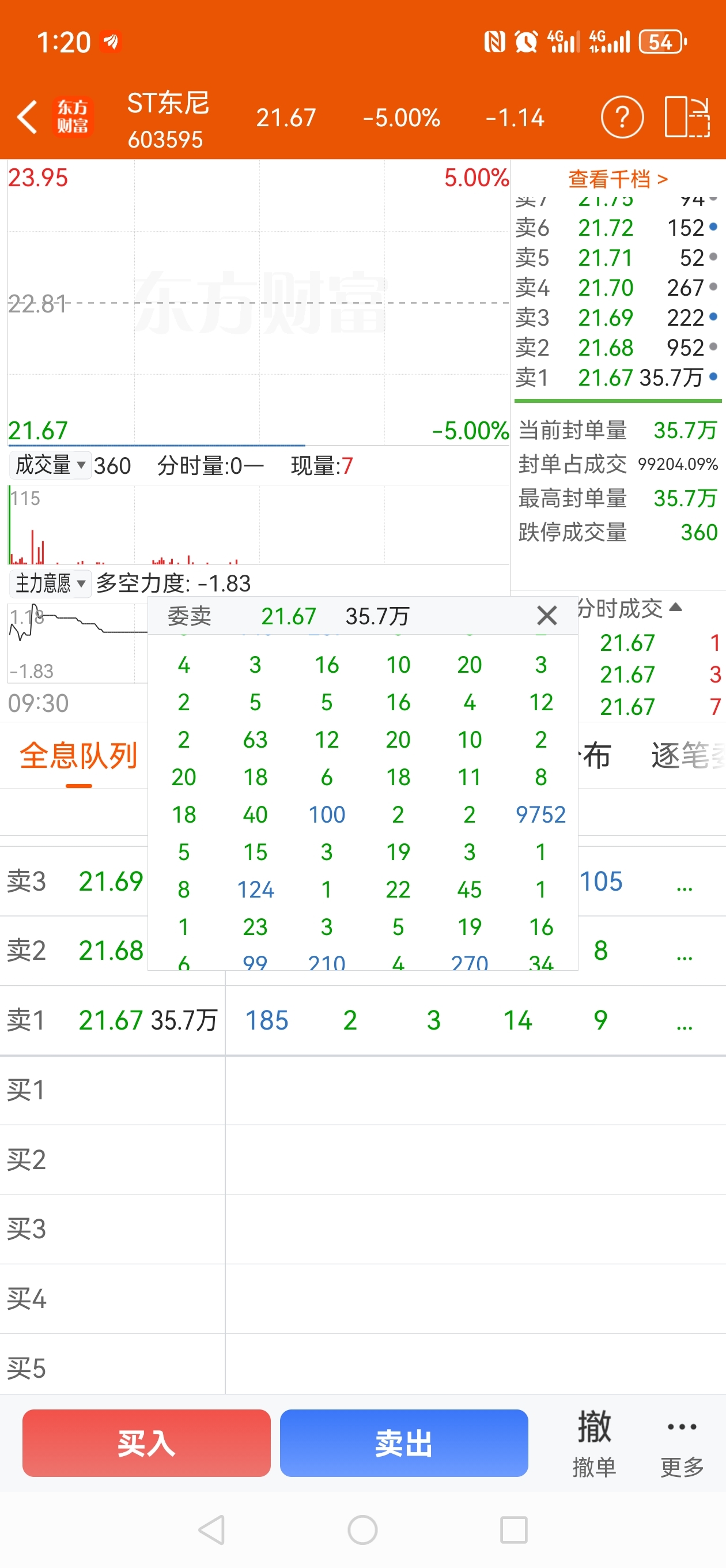Tap blue dot beside 卖6 152
Image resolution: width=726 pixels, height=1568 pixels.
714,227
